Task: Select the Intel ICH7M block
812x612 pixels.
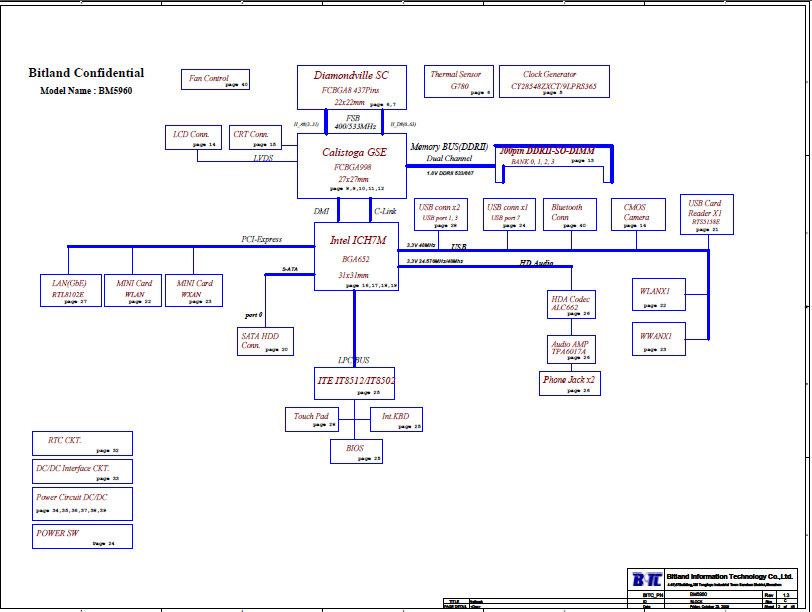Action: coord(356,256)
